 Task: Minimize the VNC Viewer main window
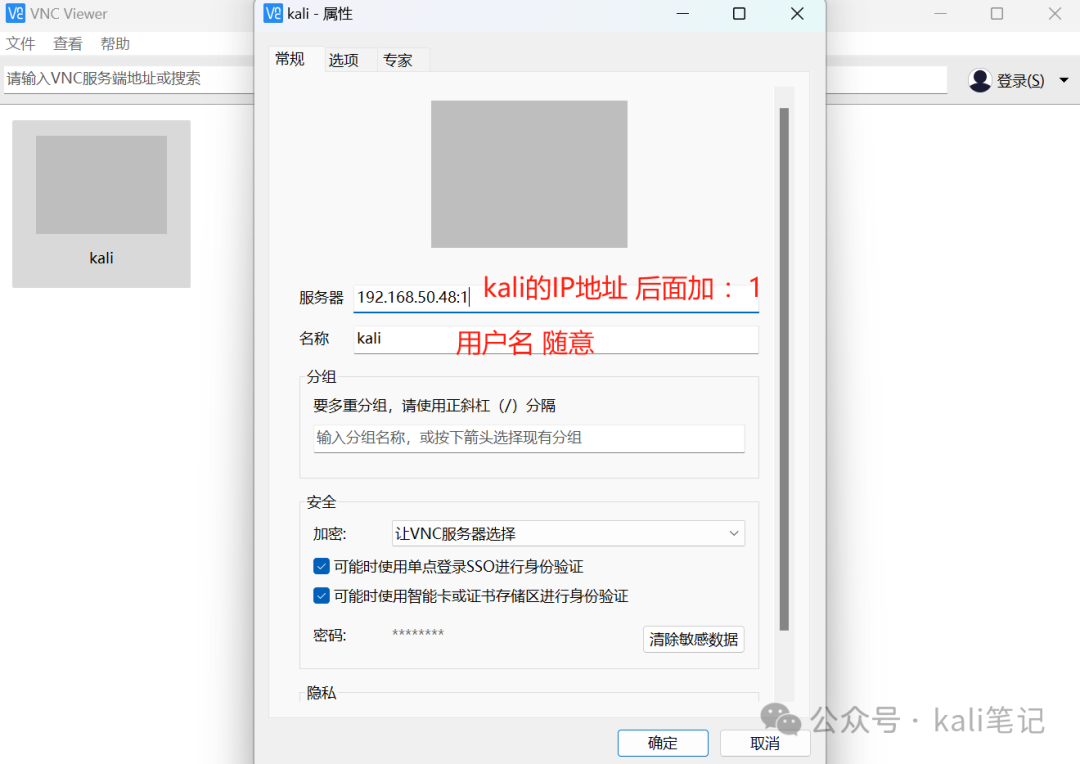(x=940, y=14)
